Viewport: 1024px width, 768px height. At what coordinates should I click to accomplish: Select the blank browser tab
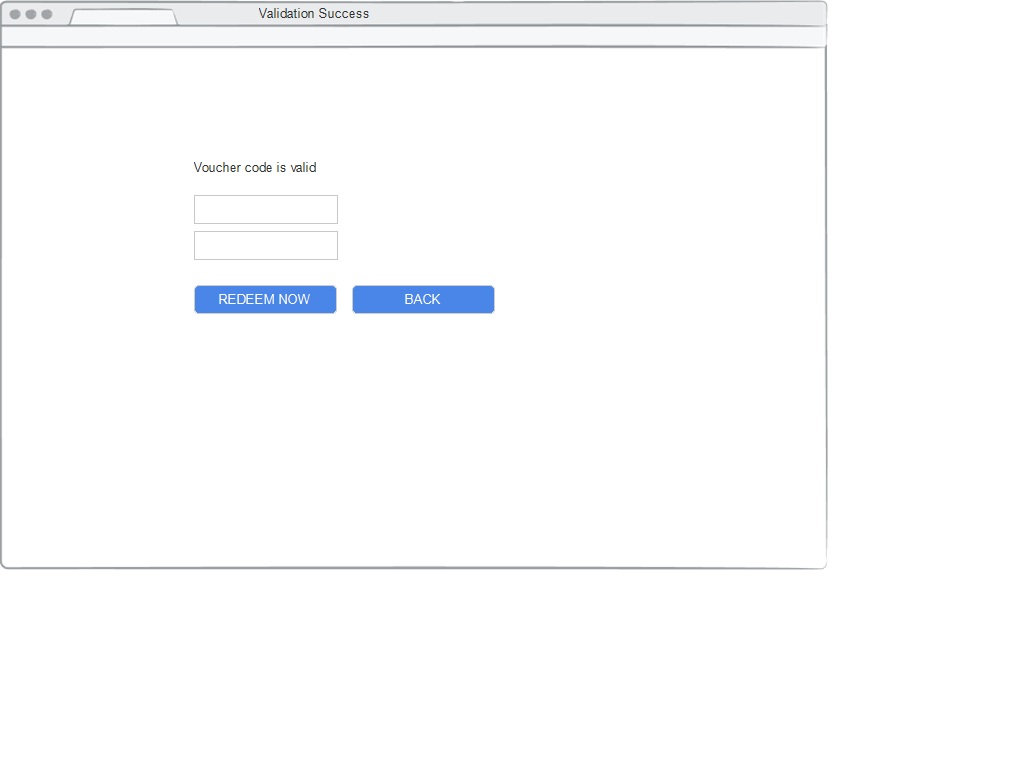[123, 17]
